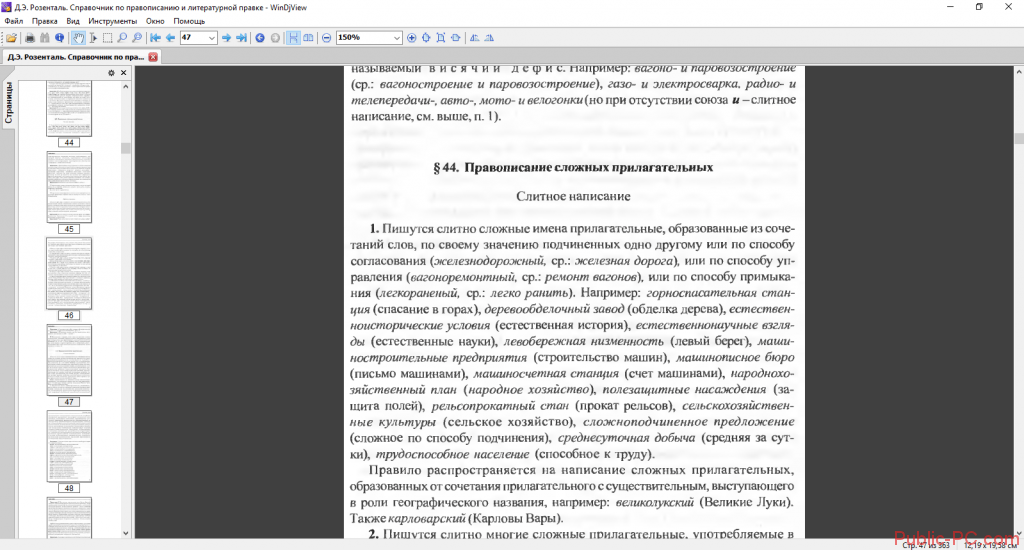The image size is (1024, 550).
Task: Go to the previous page
Action: 170,38
